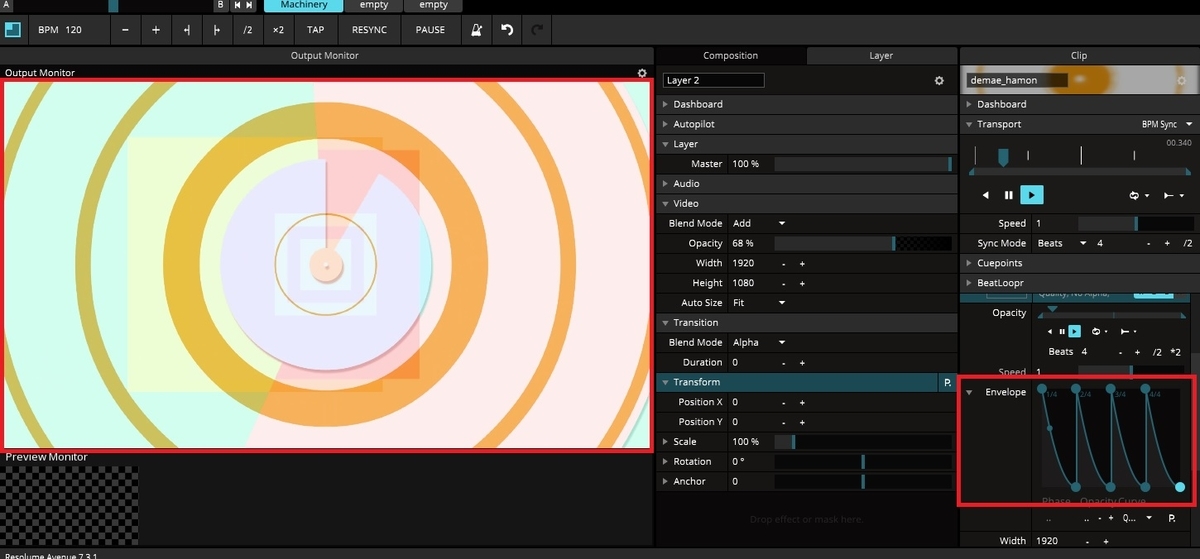Decrease Position Y with the minus stepper

784,422
